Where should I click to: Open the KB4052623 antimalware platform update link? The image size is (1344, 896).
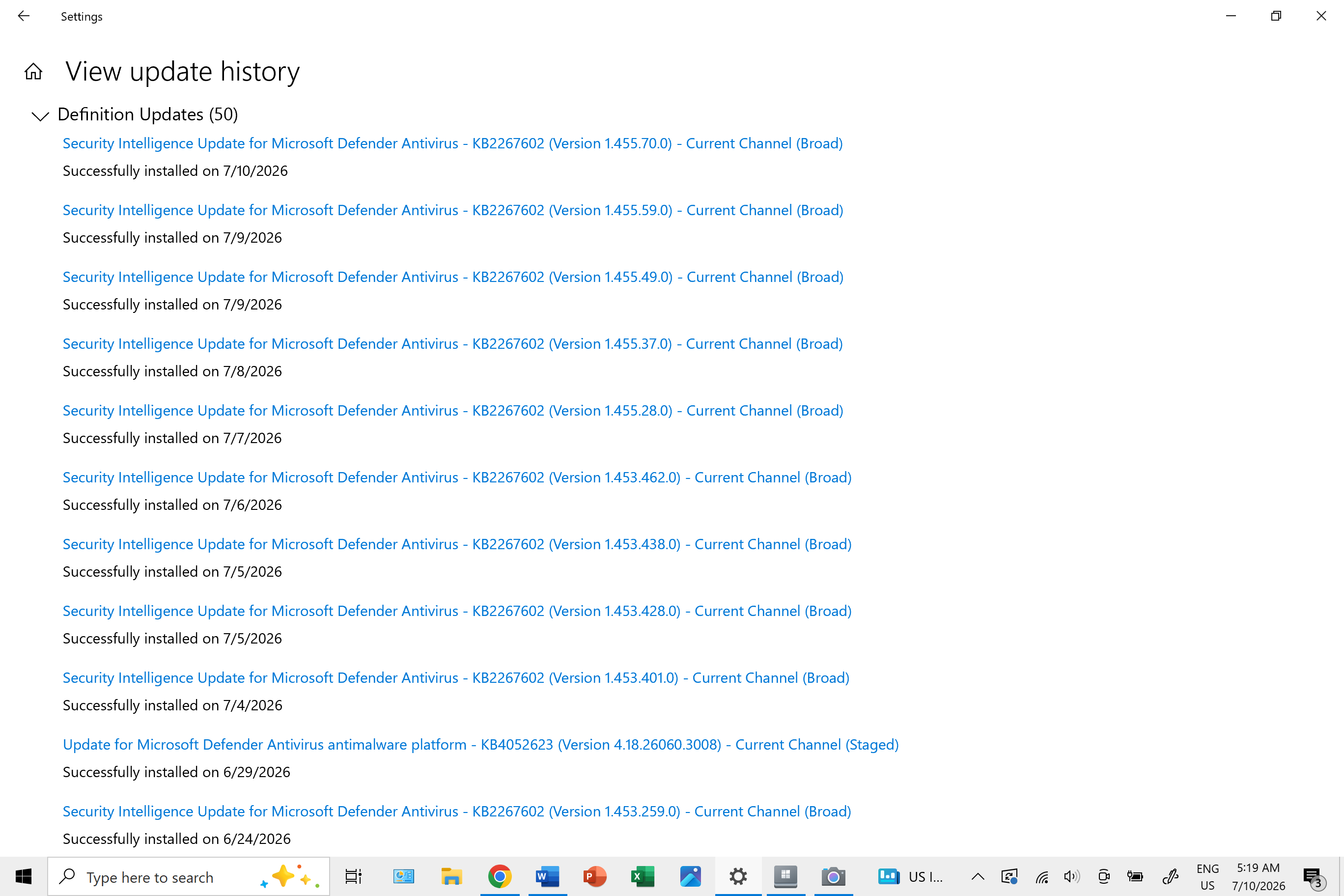click(x=480, y=745)
